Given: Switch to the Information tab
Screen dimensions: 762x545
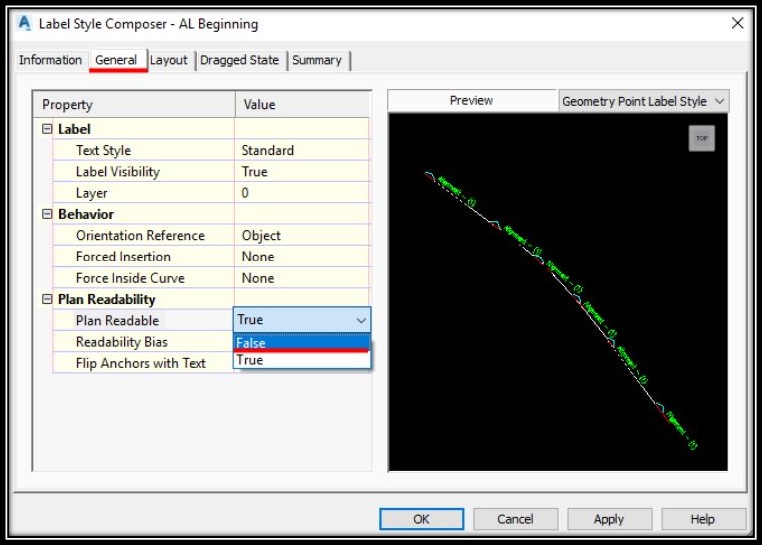Looking at the screenshot, I should click(50, 60).
